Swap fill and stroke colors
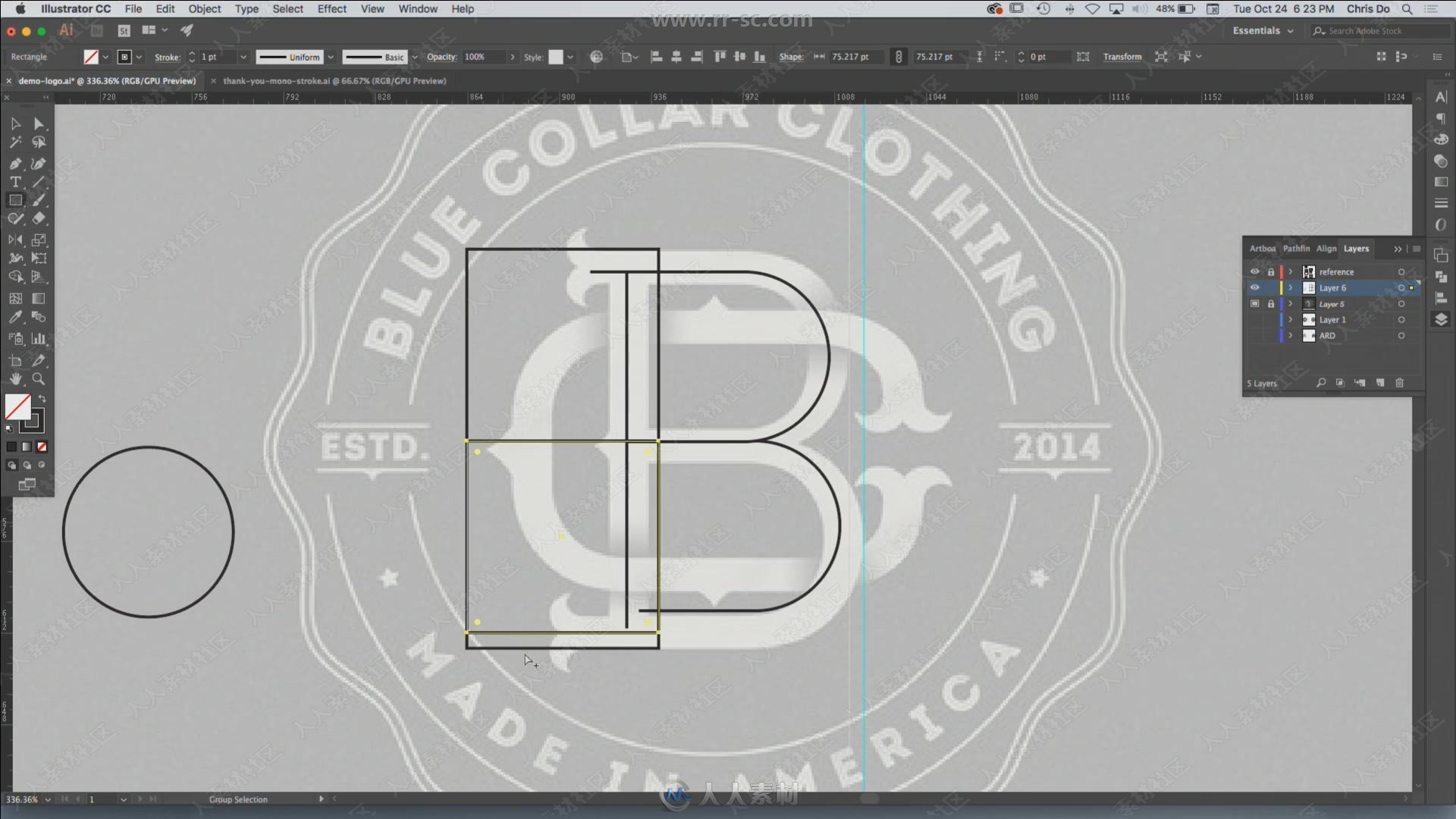1456x819 pixels. [42, 399]
